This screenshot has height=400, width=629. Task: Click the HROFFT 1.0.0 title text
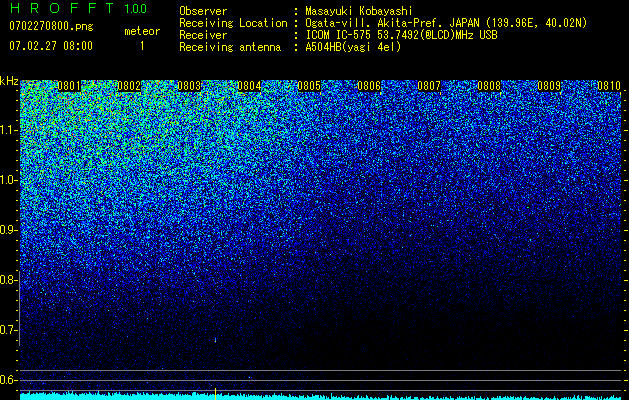79,8
